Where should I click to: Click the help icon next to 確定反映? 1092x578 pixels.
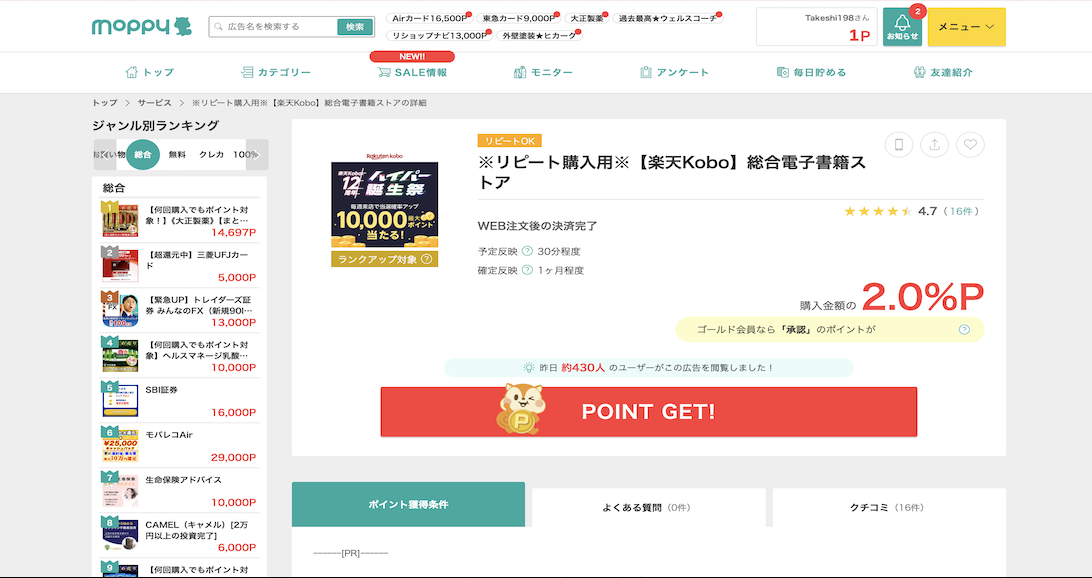pyautogui.click(x=527, y=270)
